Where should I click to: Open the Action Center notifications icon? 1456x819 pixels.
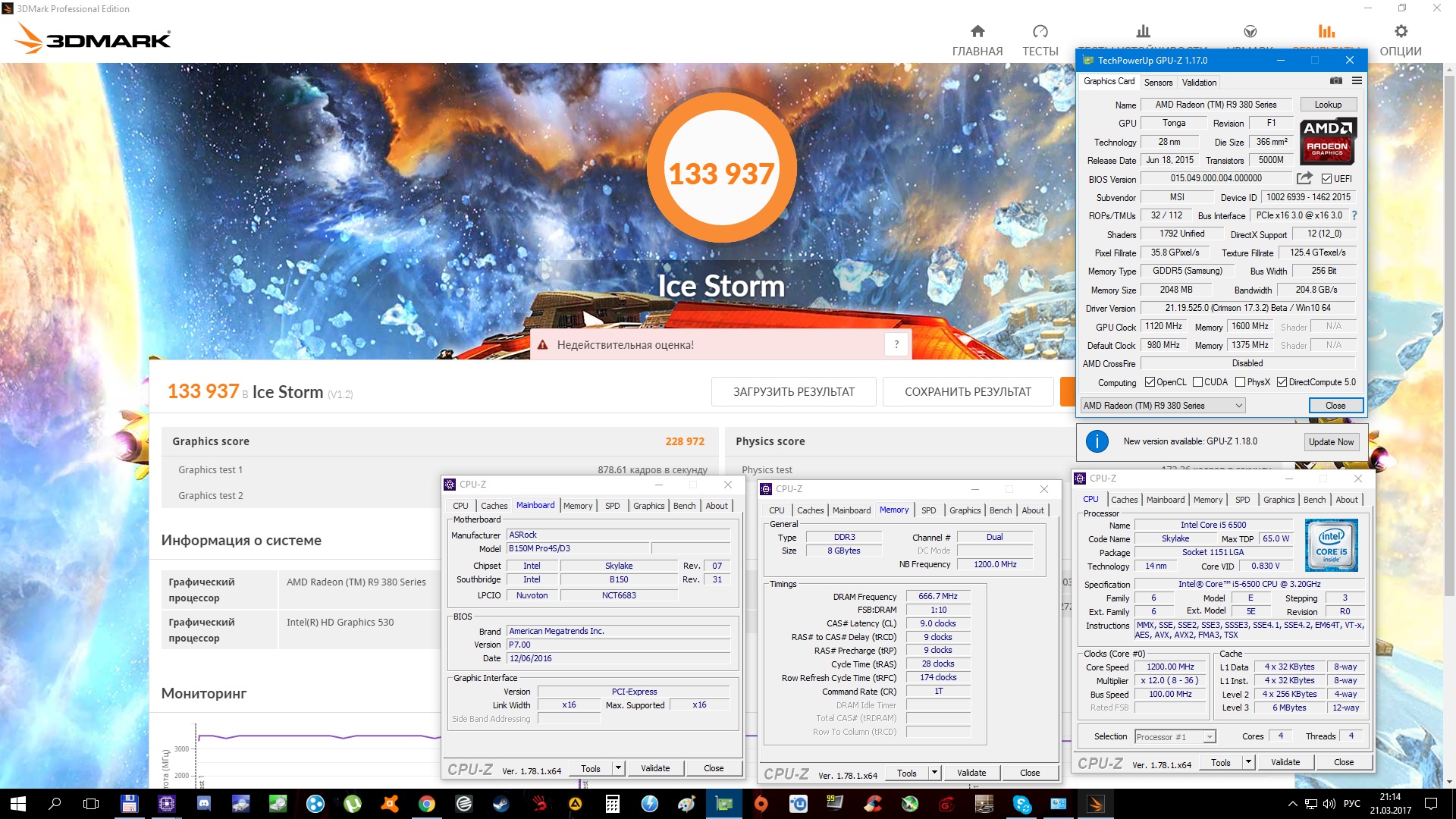(x=1431, y=804)
